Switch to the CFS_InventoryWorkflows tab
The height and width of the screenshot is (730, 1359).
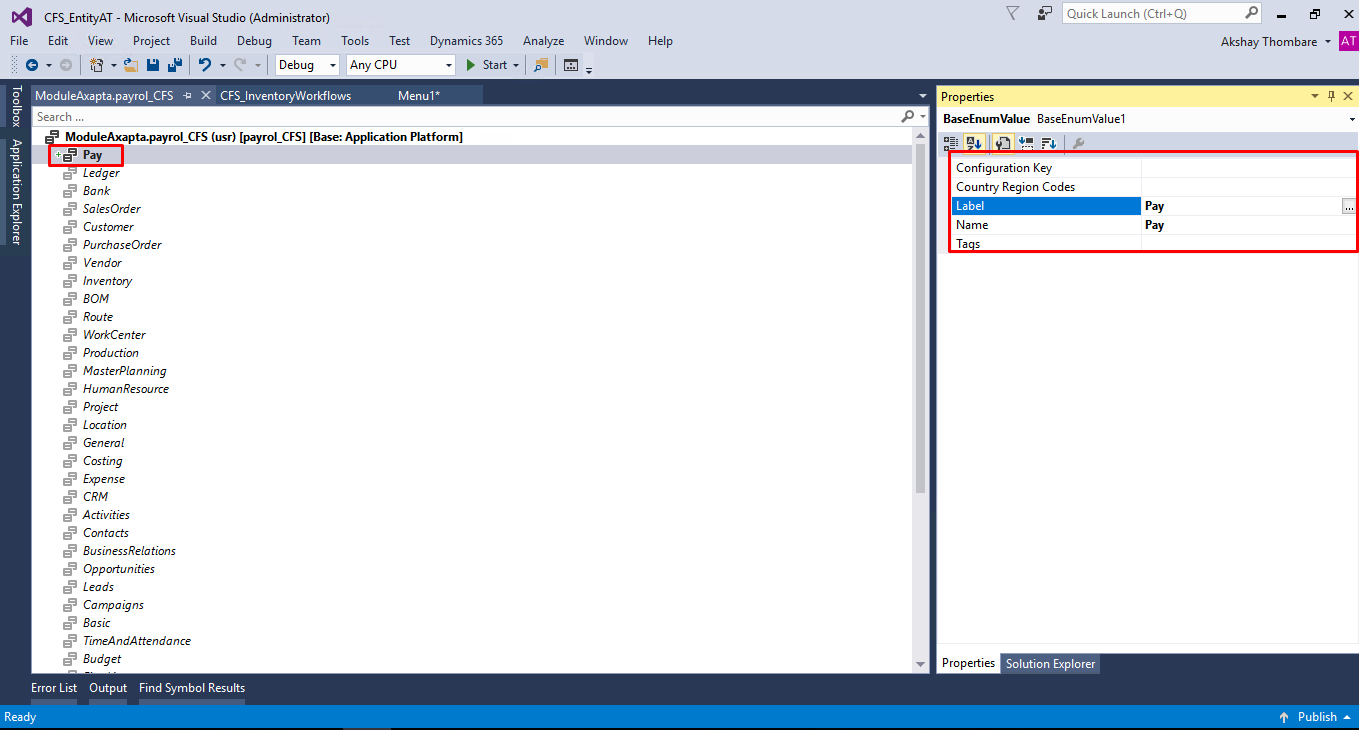[x=286, y=96]
